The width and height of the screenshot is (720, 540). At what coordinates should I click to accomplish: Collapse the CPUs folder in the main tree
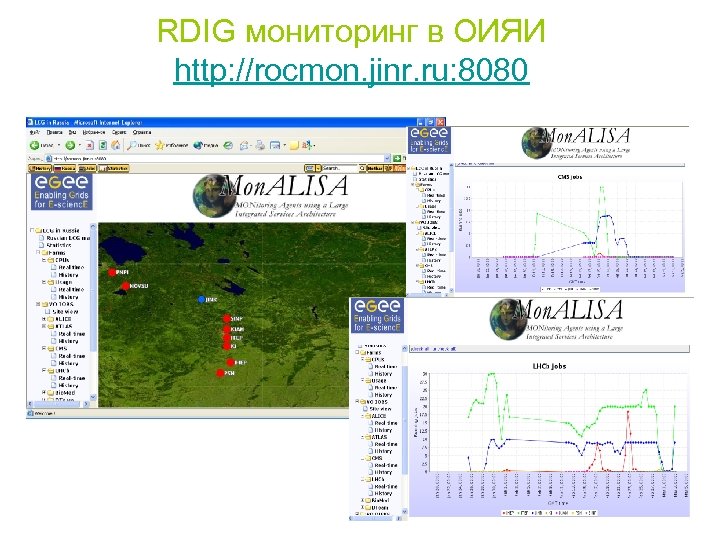tap(44, 260)
